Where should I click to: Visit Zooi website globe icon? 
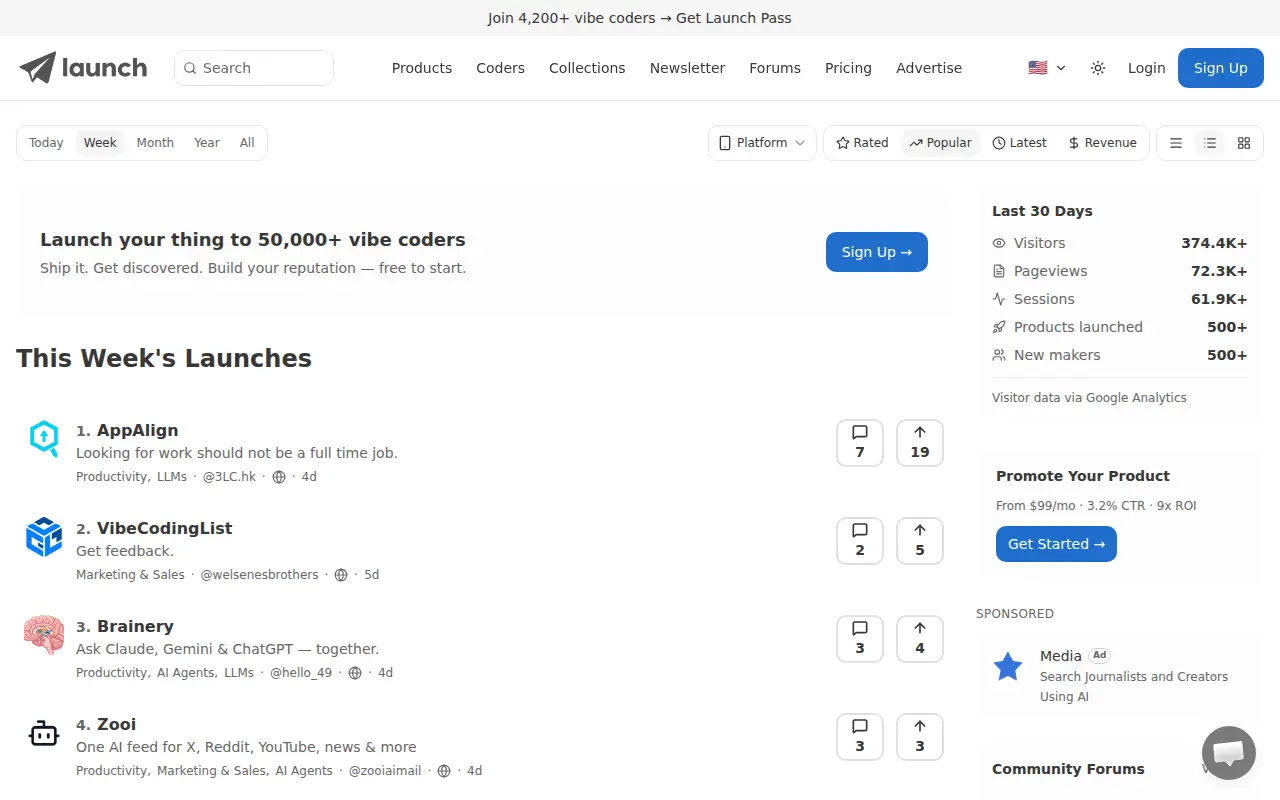(x=444, y=771)
